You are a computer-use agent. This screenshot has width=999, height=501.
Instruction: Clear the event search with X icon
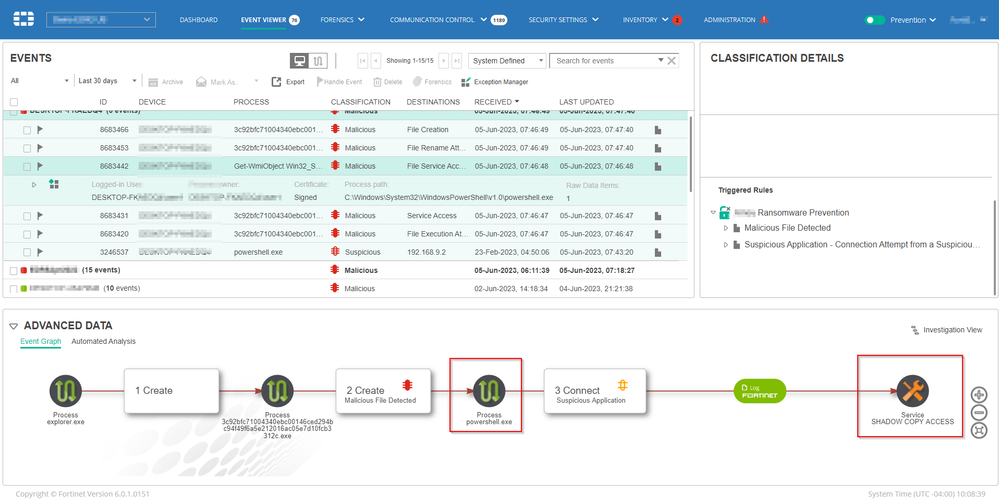pyautogui.click(x=671, y=61)
